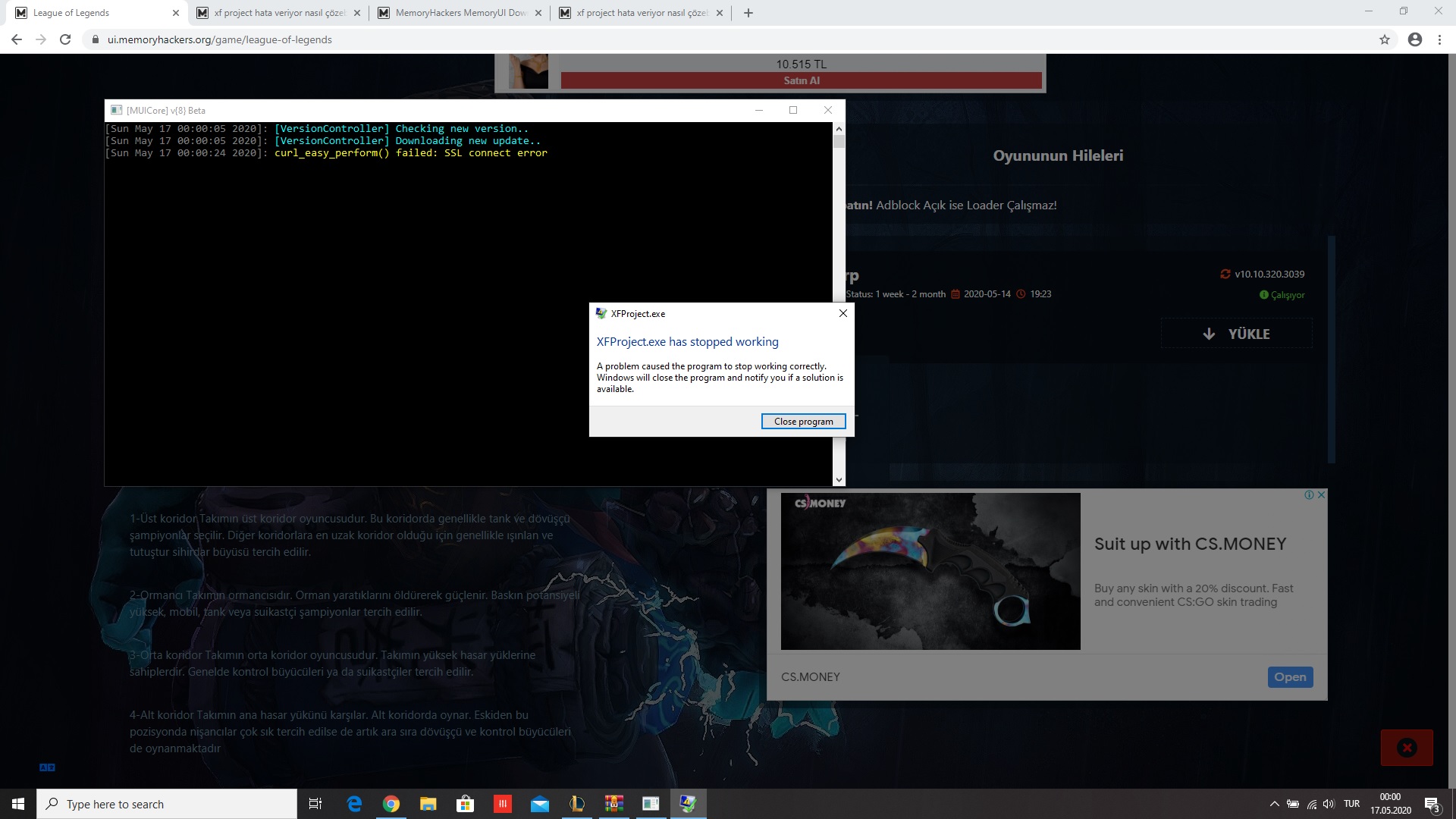Image resolution: width=1456 pixels, height=819 pixels.
Task: Open File Explorer from taskbar
Action: point(428,804)
